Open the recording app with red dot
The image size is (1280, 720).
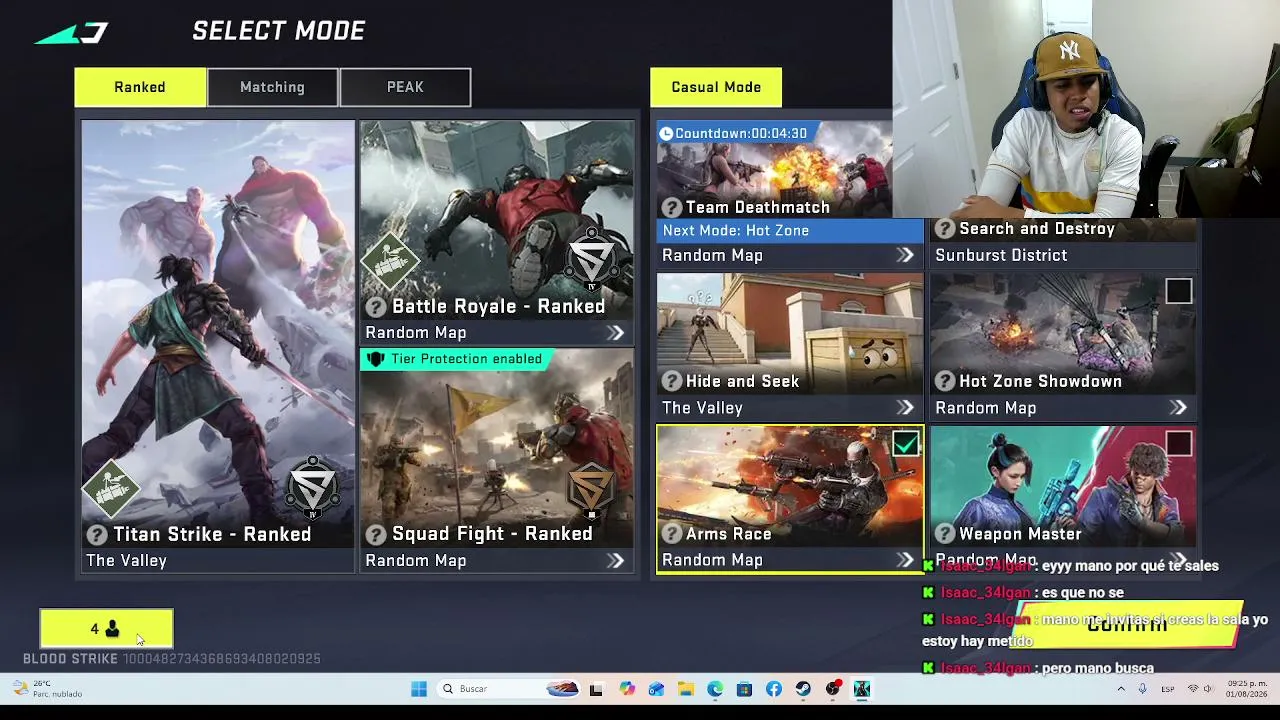833,689
